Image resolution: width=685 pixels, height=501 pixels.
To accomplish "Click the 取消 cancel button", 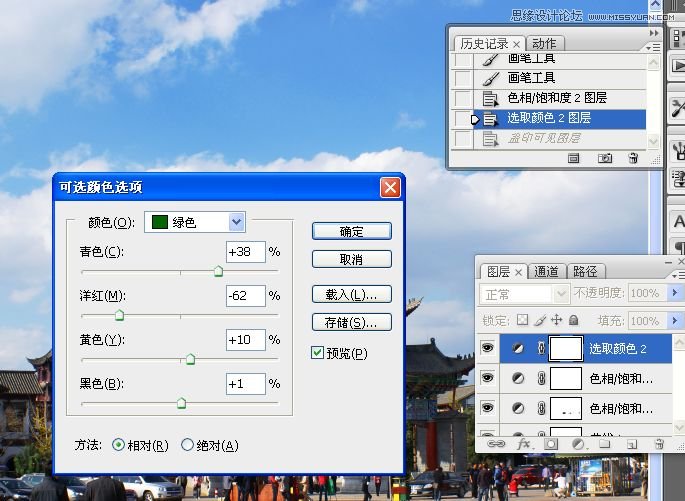I will [x=352, y=259].
